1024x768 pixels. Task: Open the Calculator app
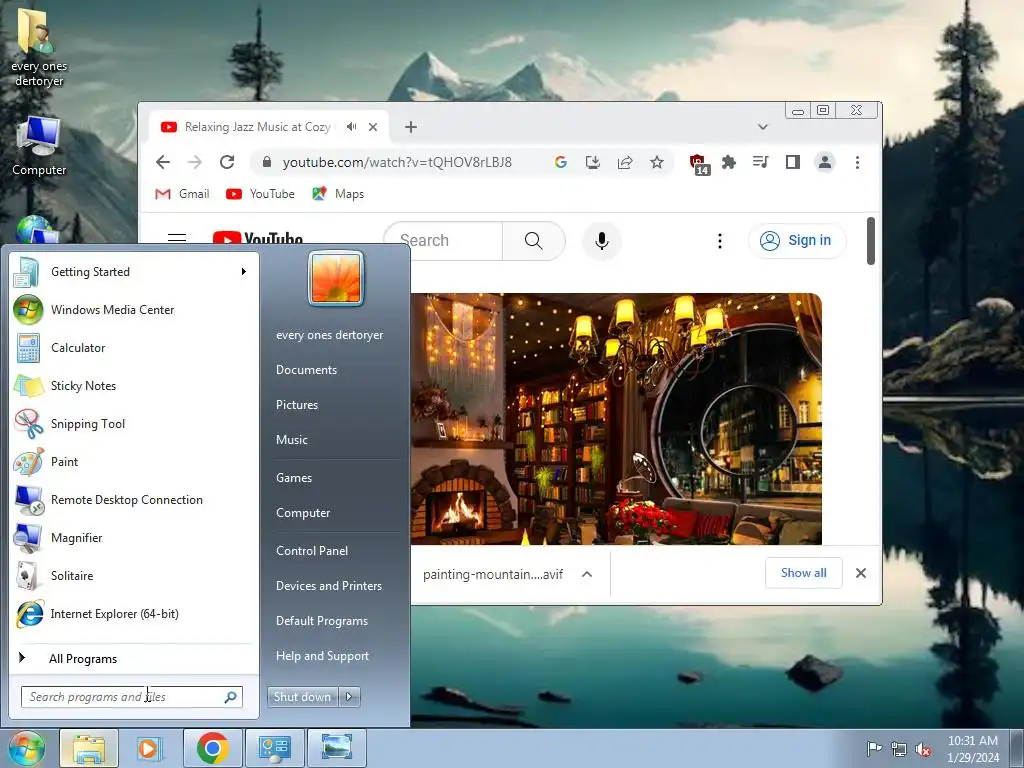point(134,347)
